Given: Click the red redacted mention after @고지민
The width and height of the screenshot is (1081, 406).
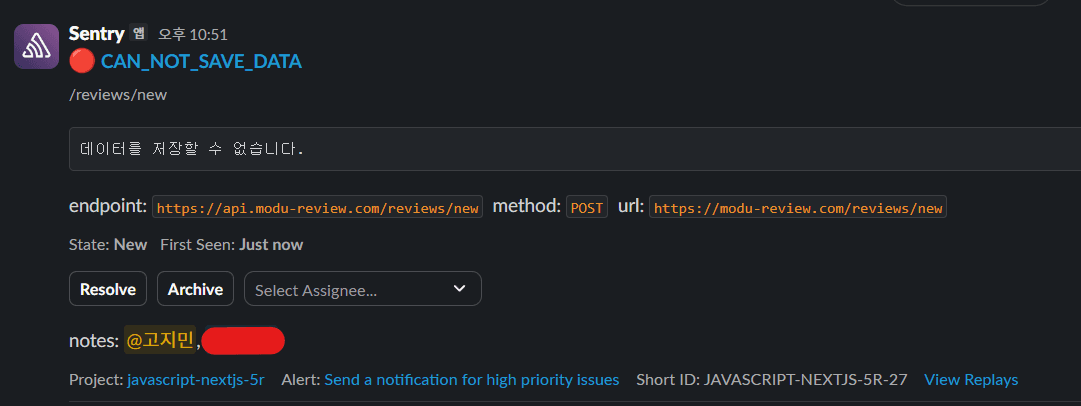Looking at the screenshot, I should tap(244, 340).
